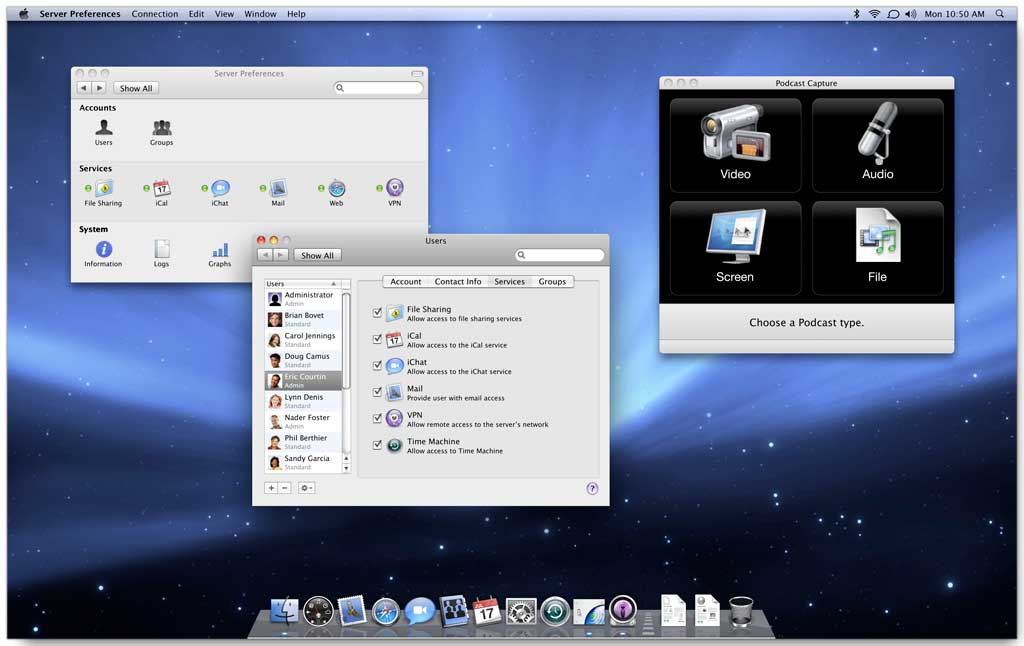Open the Connection menu in menu bar
The width and height of the screenshot is (1024, 646).
(155, 14)
